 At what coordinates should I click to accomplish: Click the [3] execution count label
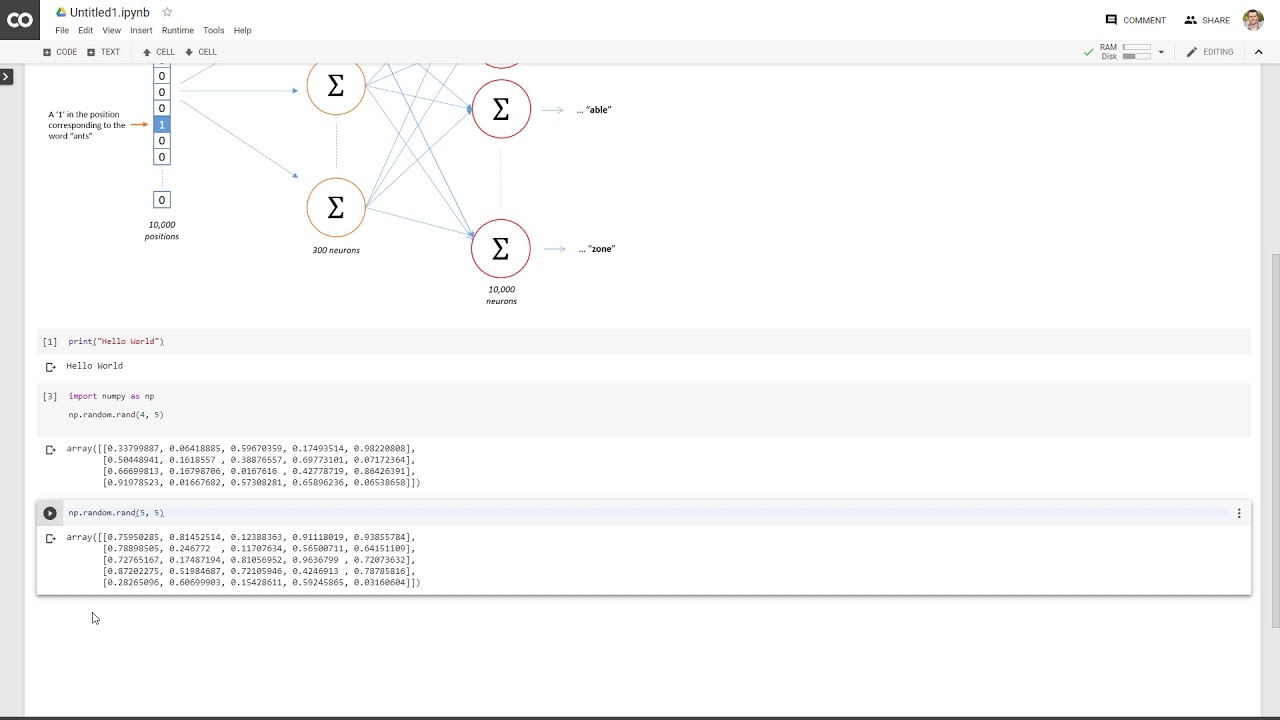coord(50,396)
